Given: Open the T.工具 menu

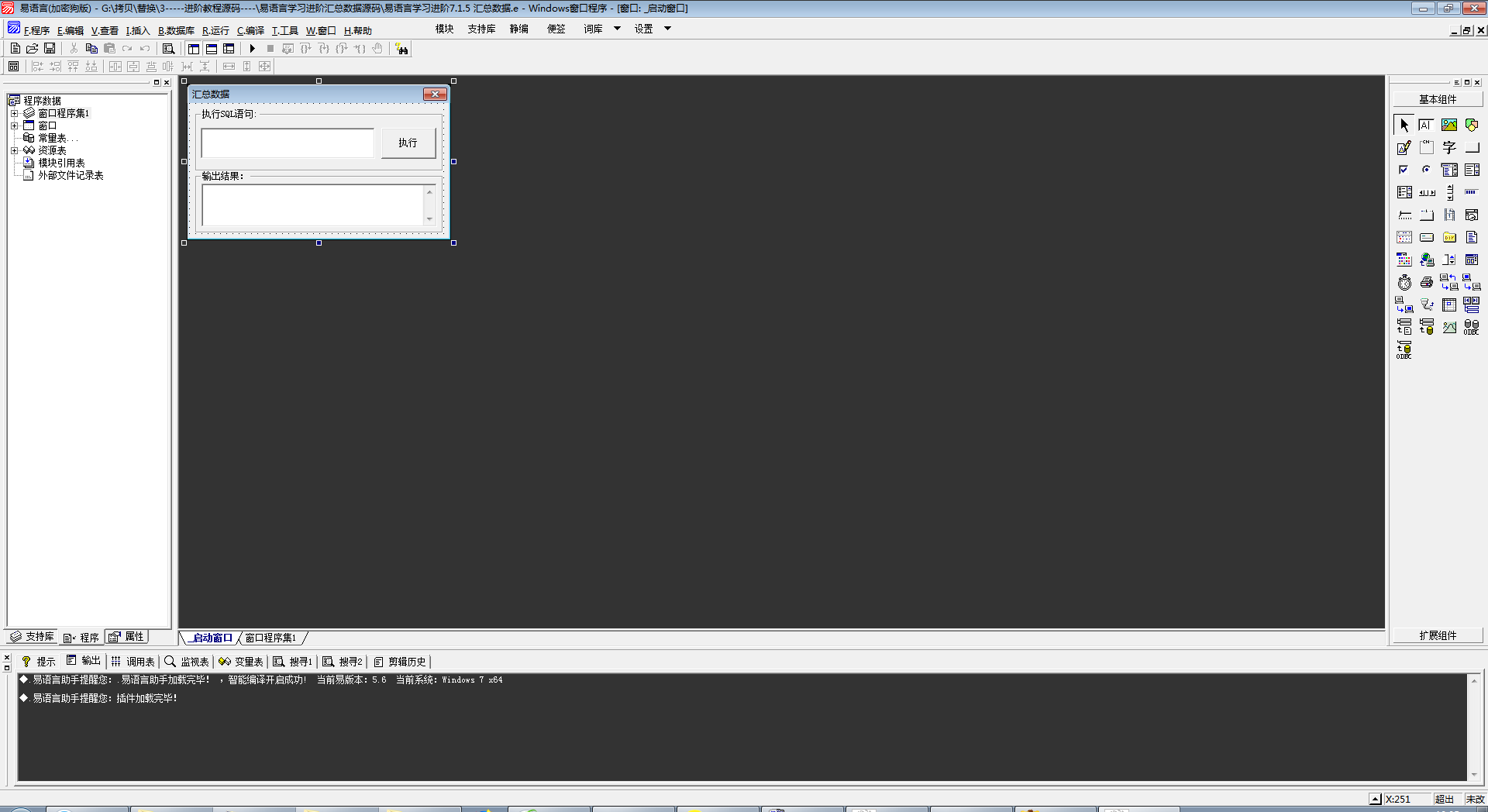Looking at the screenshot, I should click(284, 31).
